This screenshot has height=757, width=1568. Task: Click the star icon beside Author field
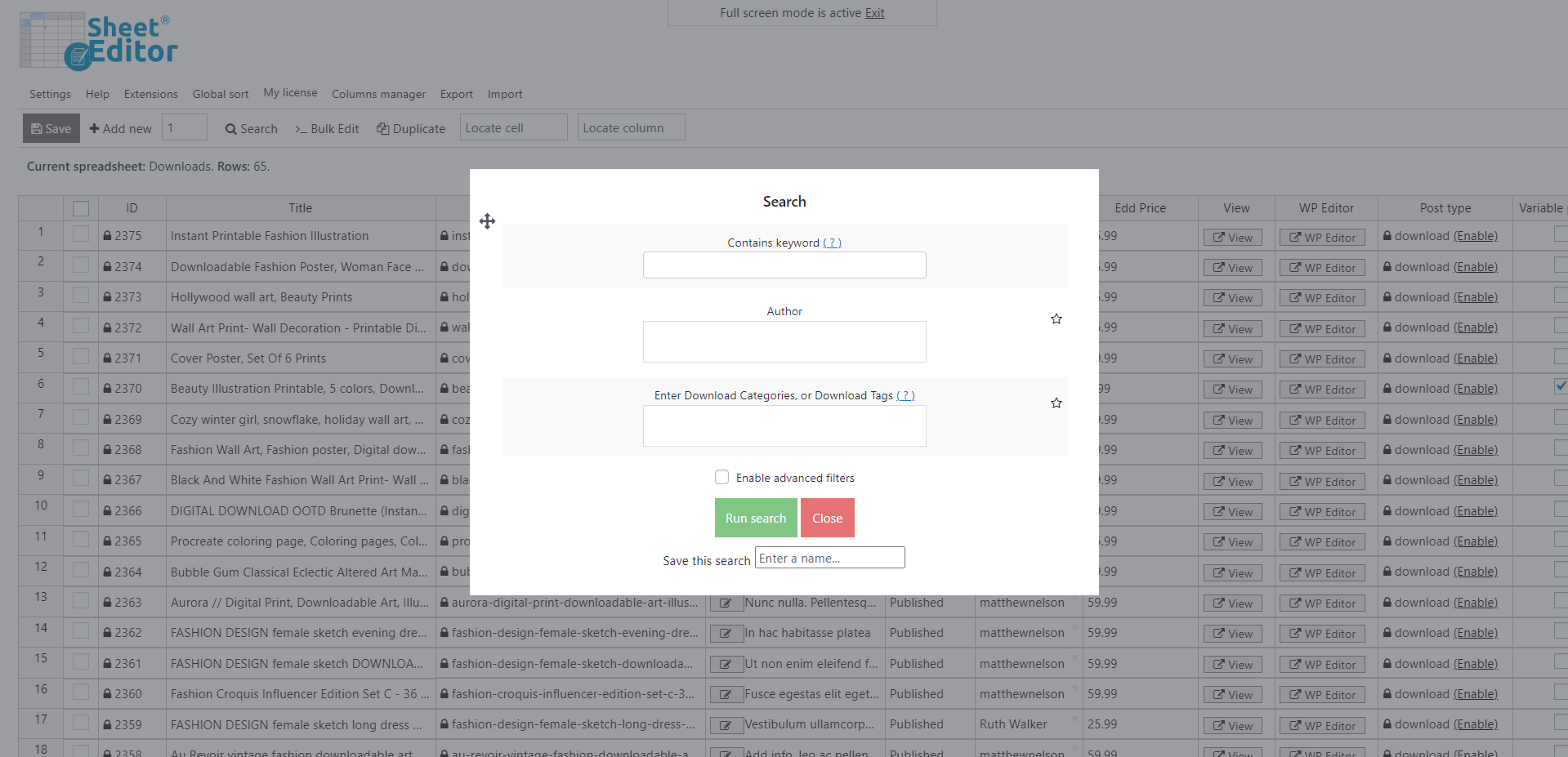[x=1056, y=319]
